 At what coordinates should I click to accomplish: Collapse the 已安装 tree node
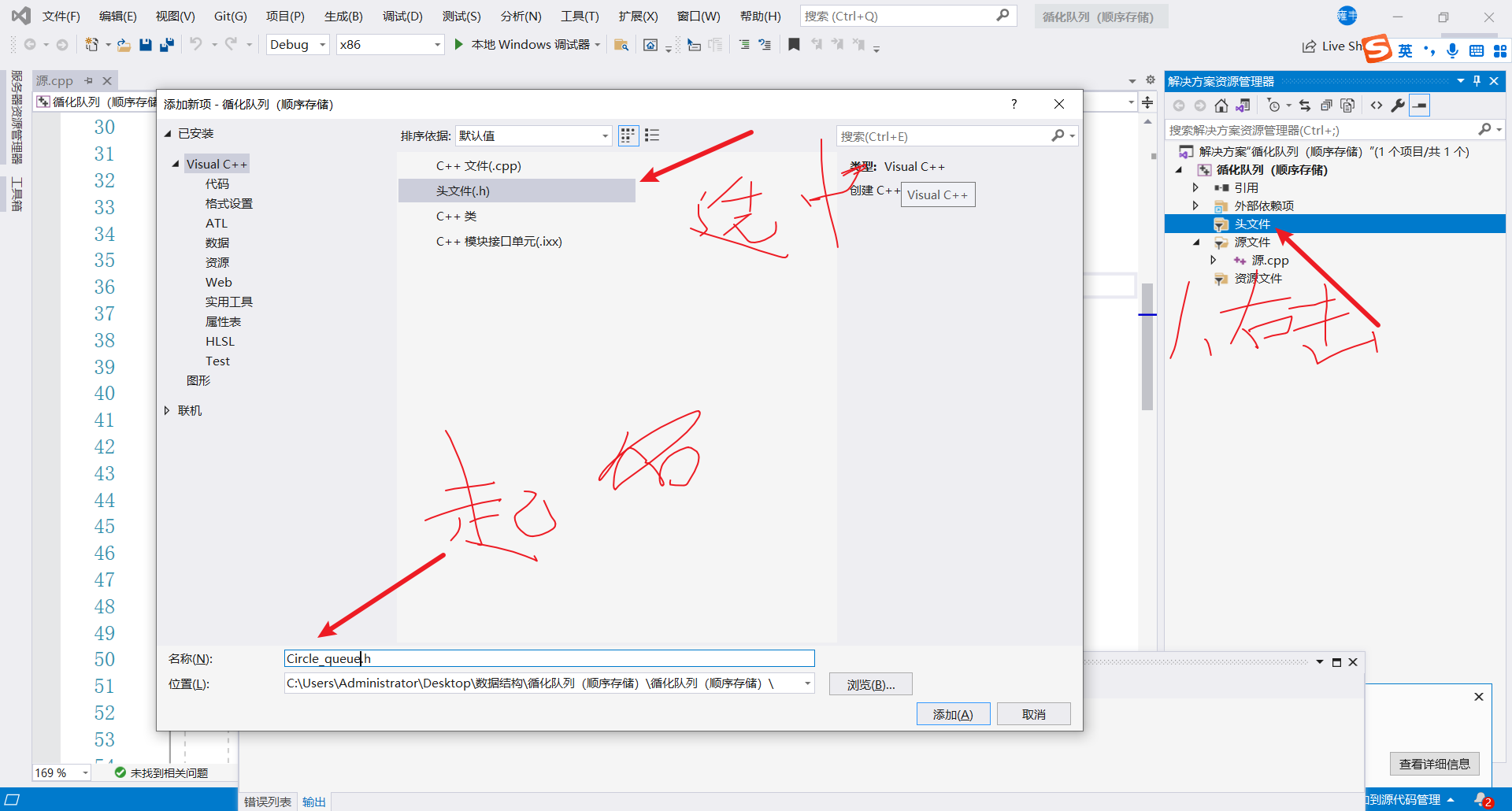[168, 134]
